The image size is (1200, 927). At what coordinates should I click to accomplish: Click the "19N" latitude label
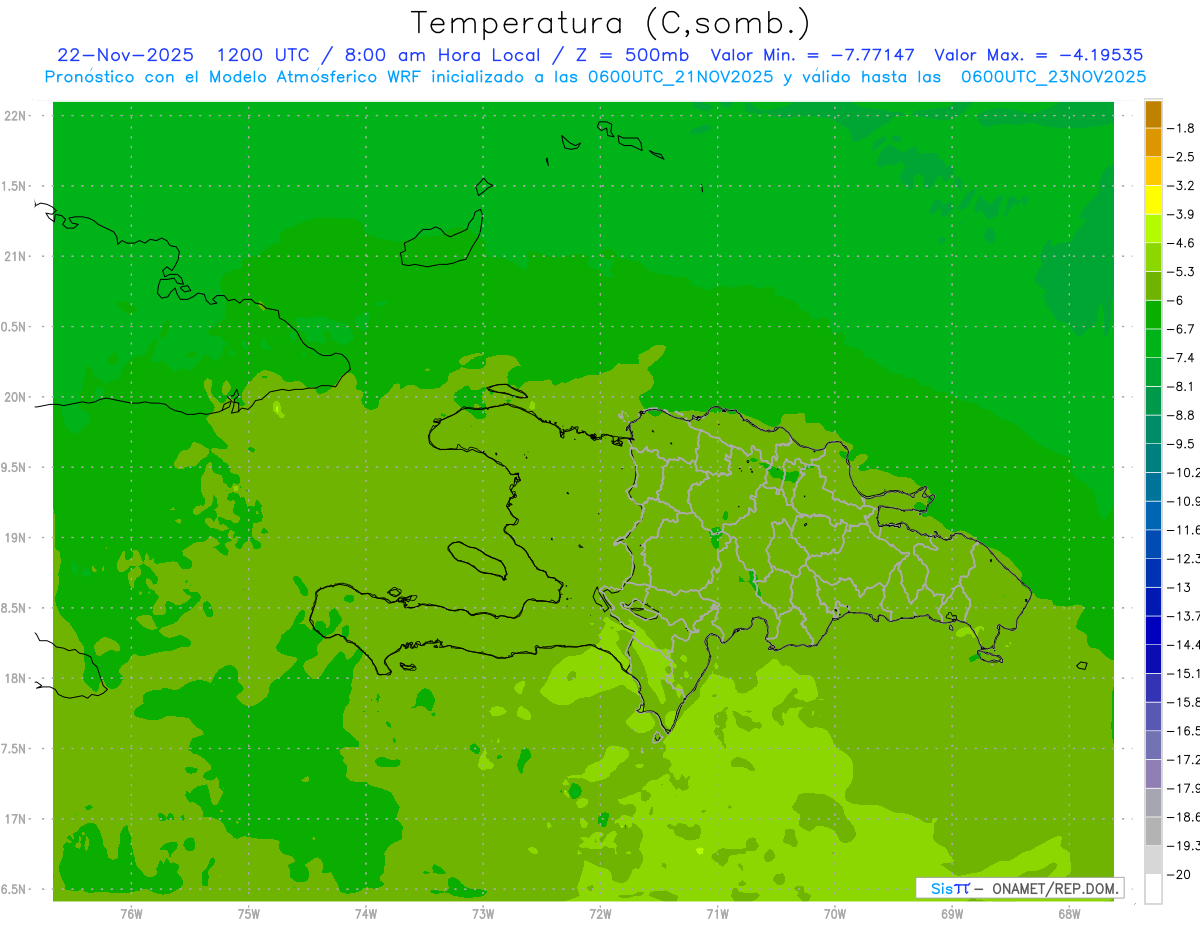click(x=17, y=538)
